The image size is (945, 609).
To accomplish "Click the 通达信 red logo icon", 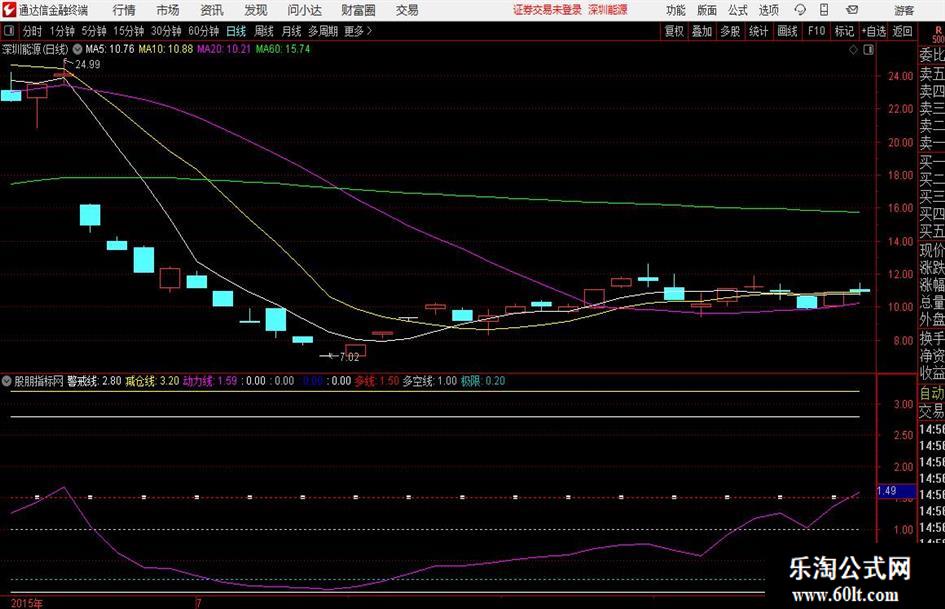I will [8, 10].
